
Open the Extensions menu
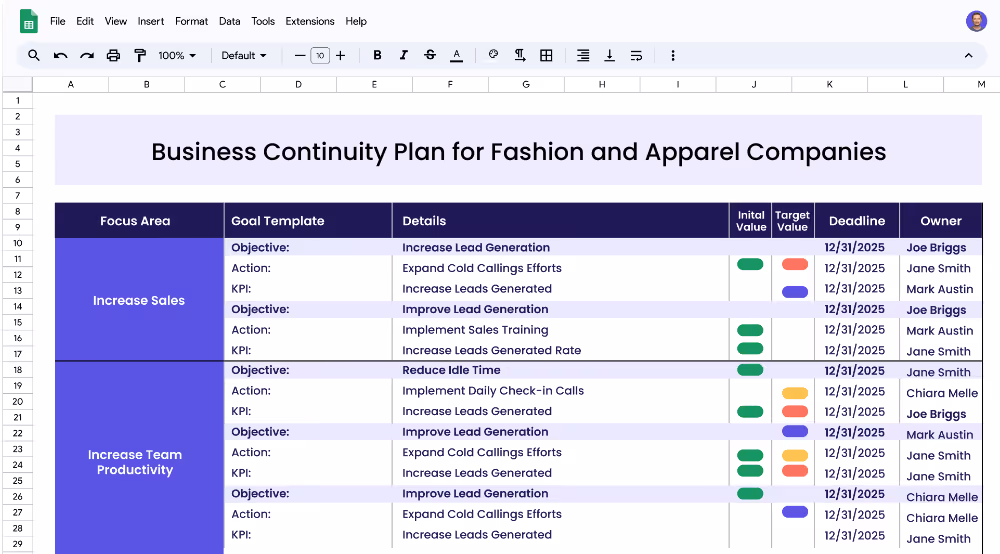tap(310, 21)
